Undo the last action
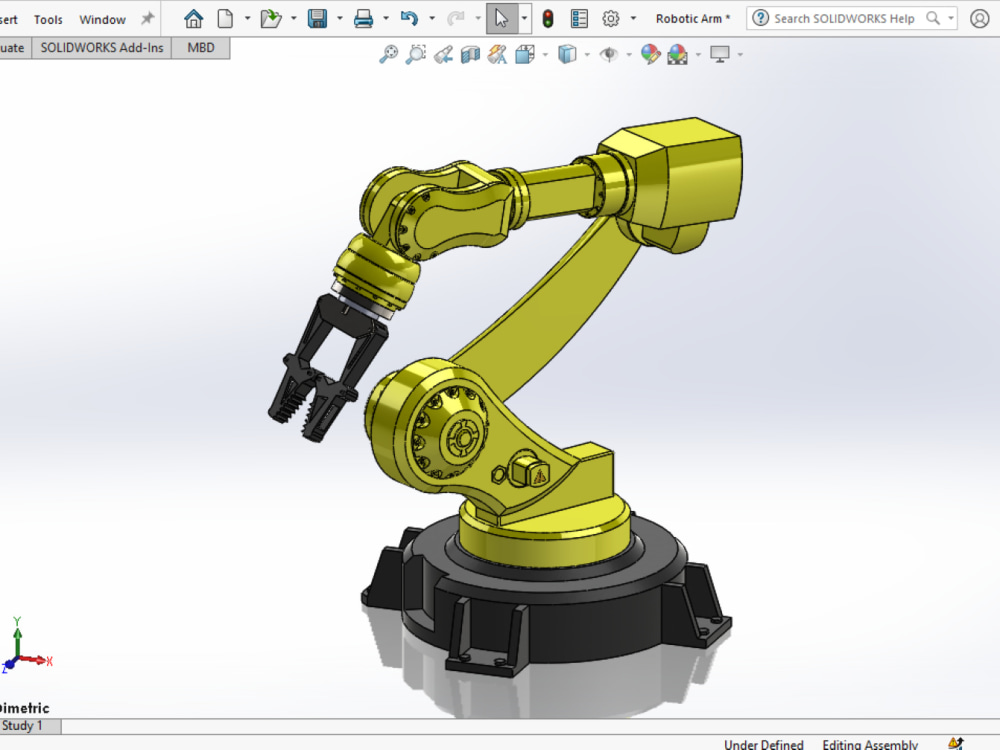Viewport: 1000px width, 750px height. coord(409,18)
